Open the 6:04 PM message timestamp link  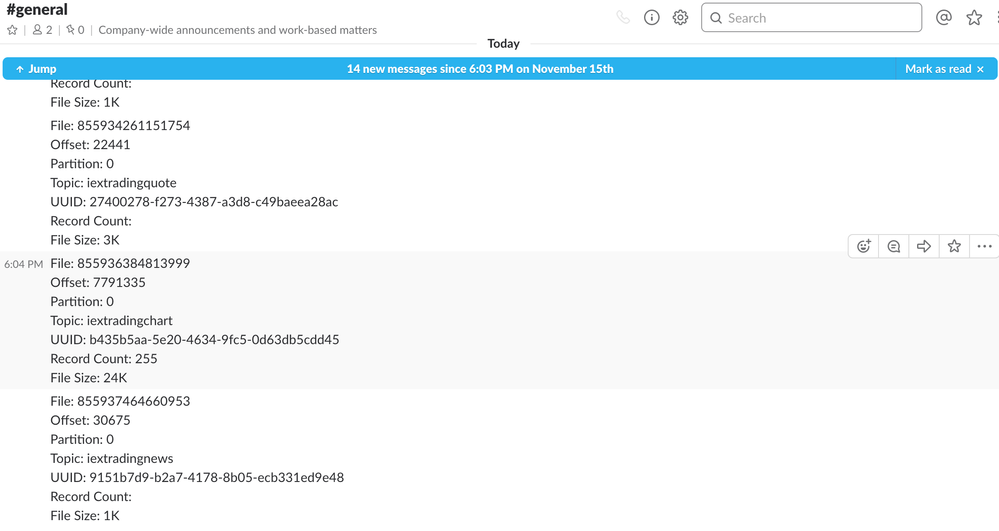coord(23,264)
